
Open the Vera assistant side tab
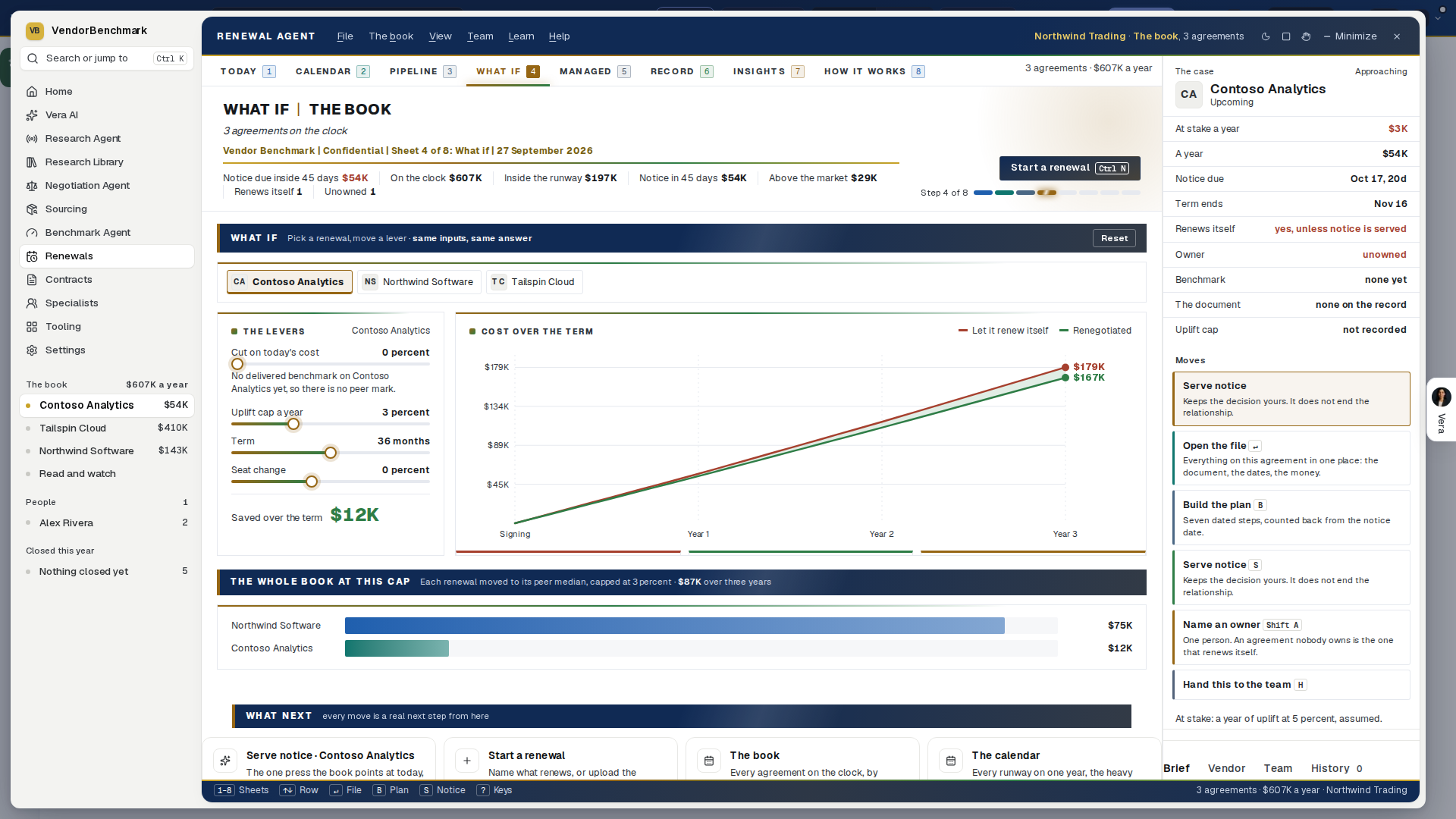pos(1441,409)
